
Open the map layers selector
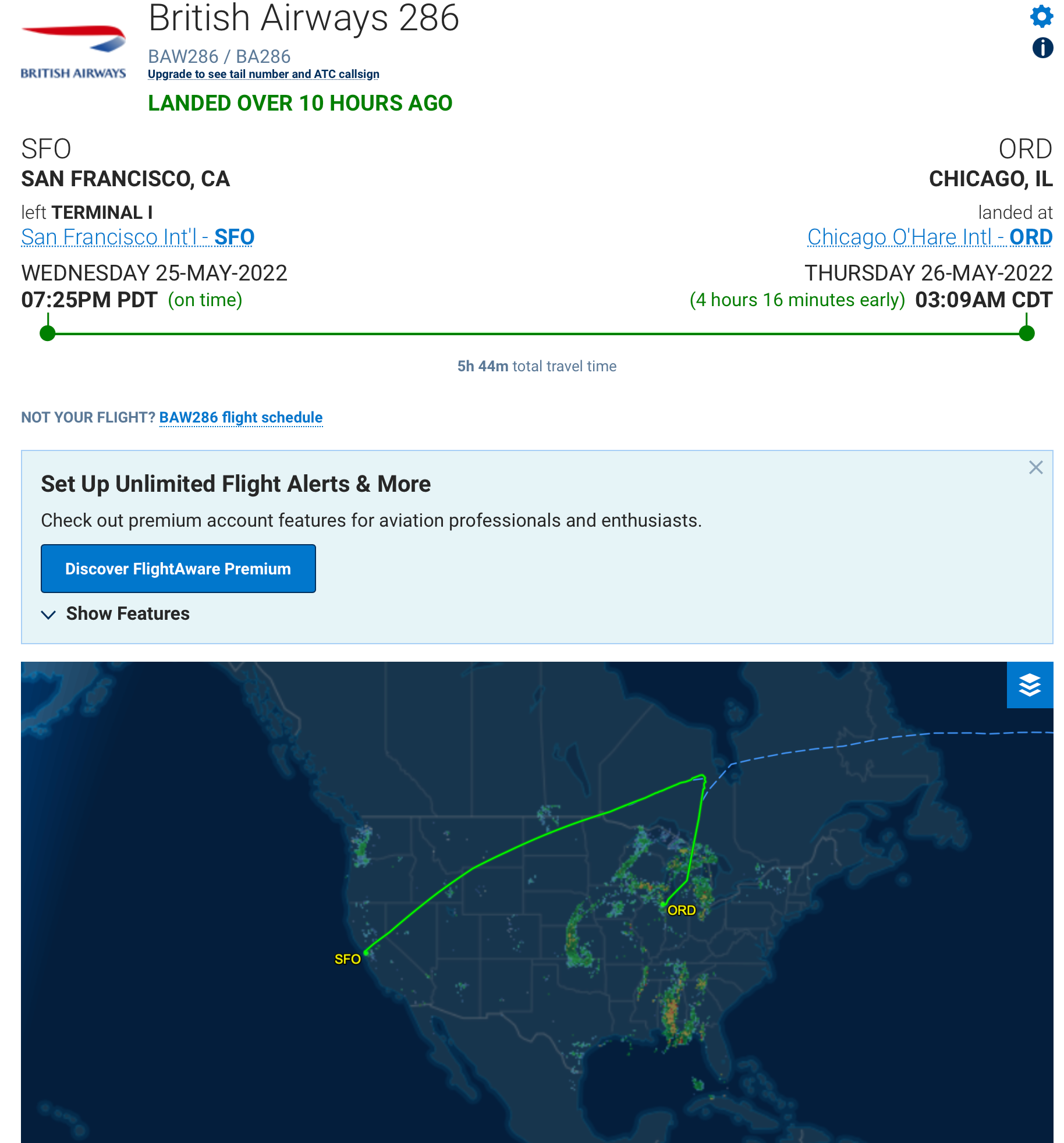(1030, 685)
